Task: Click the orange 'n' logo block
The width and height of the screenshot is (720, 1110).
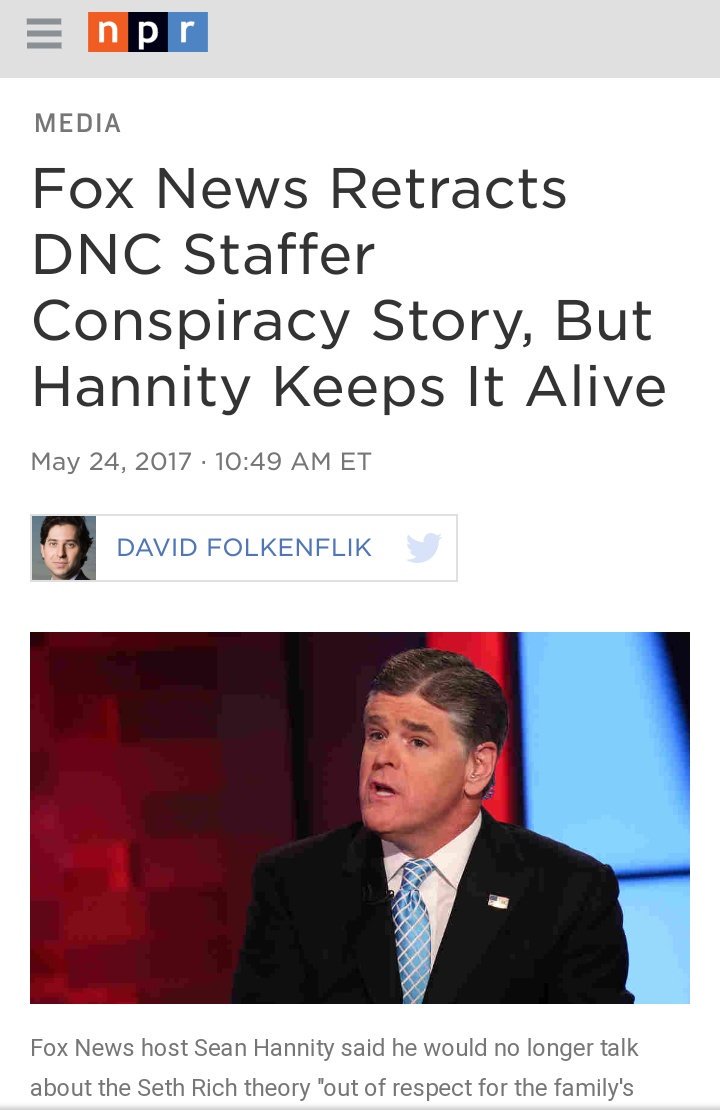Action: pos(108,32)
